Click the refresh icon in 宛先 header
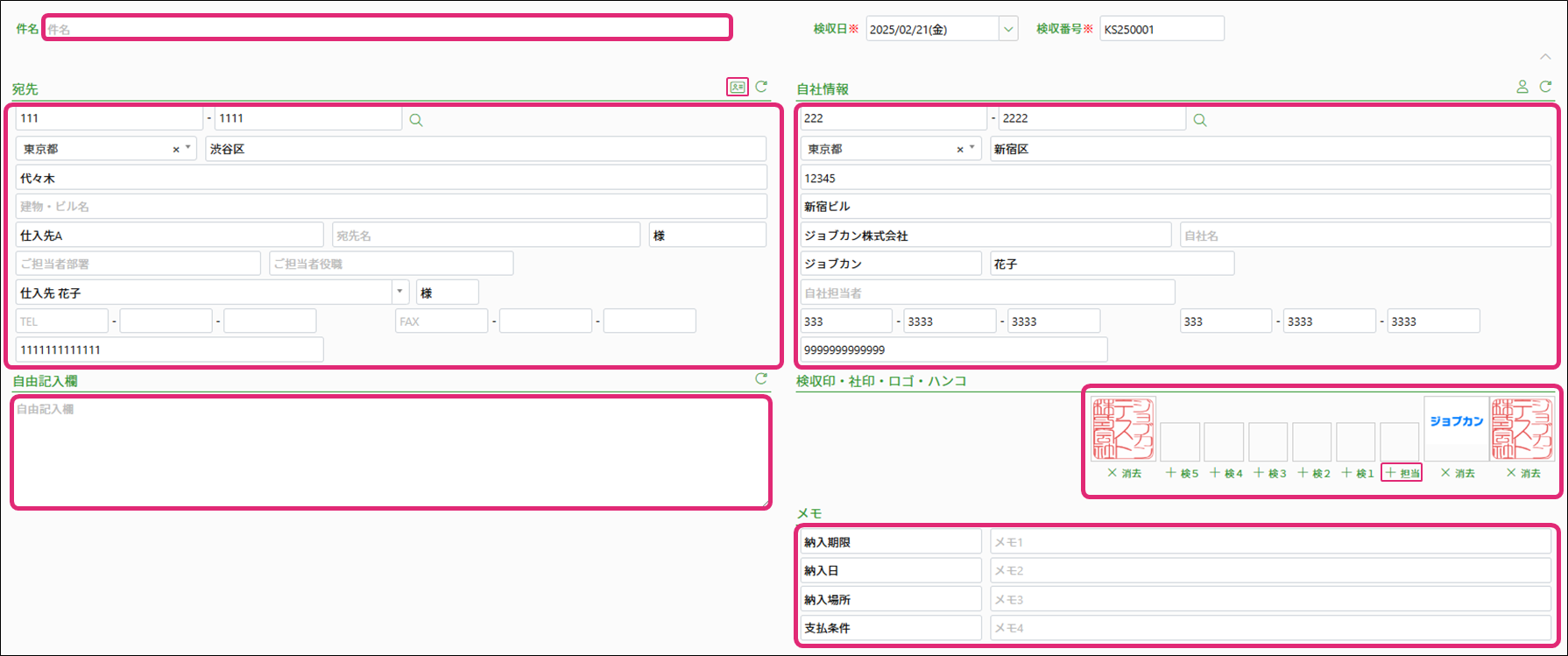Viewport: 1568px width, 656px height. click(x=761, y=87)
